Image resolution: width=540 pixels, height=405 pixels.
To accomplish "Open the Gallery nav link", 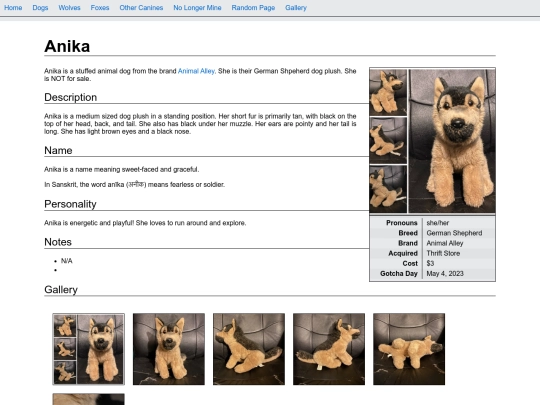I will pyautogui.click(x=296, y=8).
